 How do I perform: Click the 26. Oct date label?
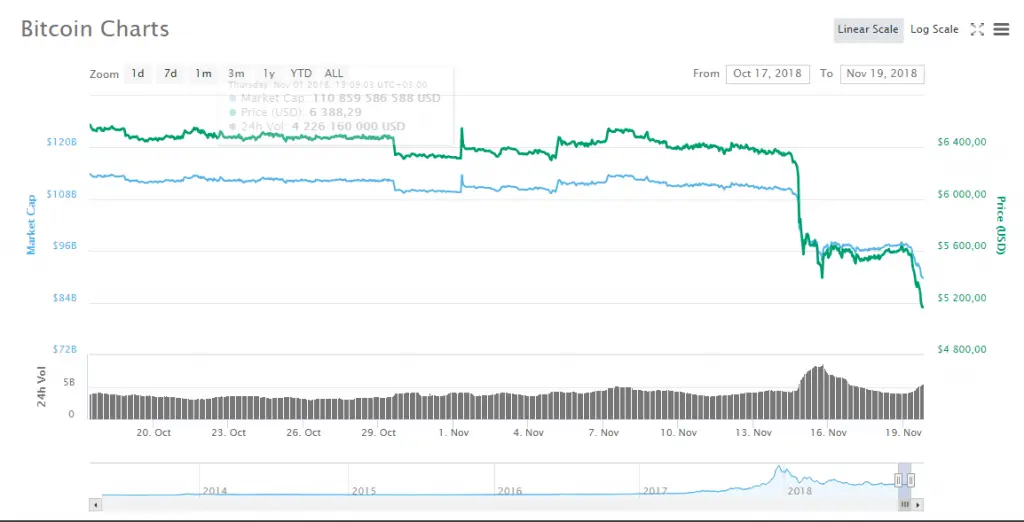pos(304,432)
